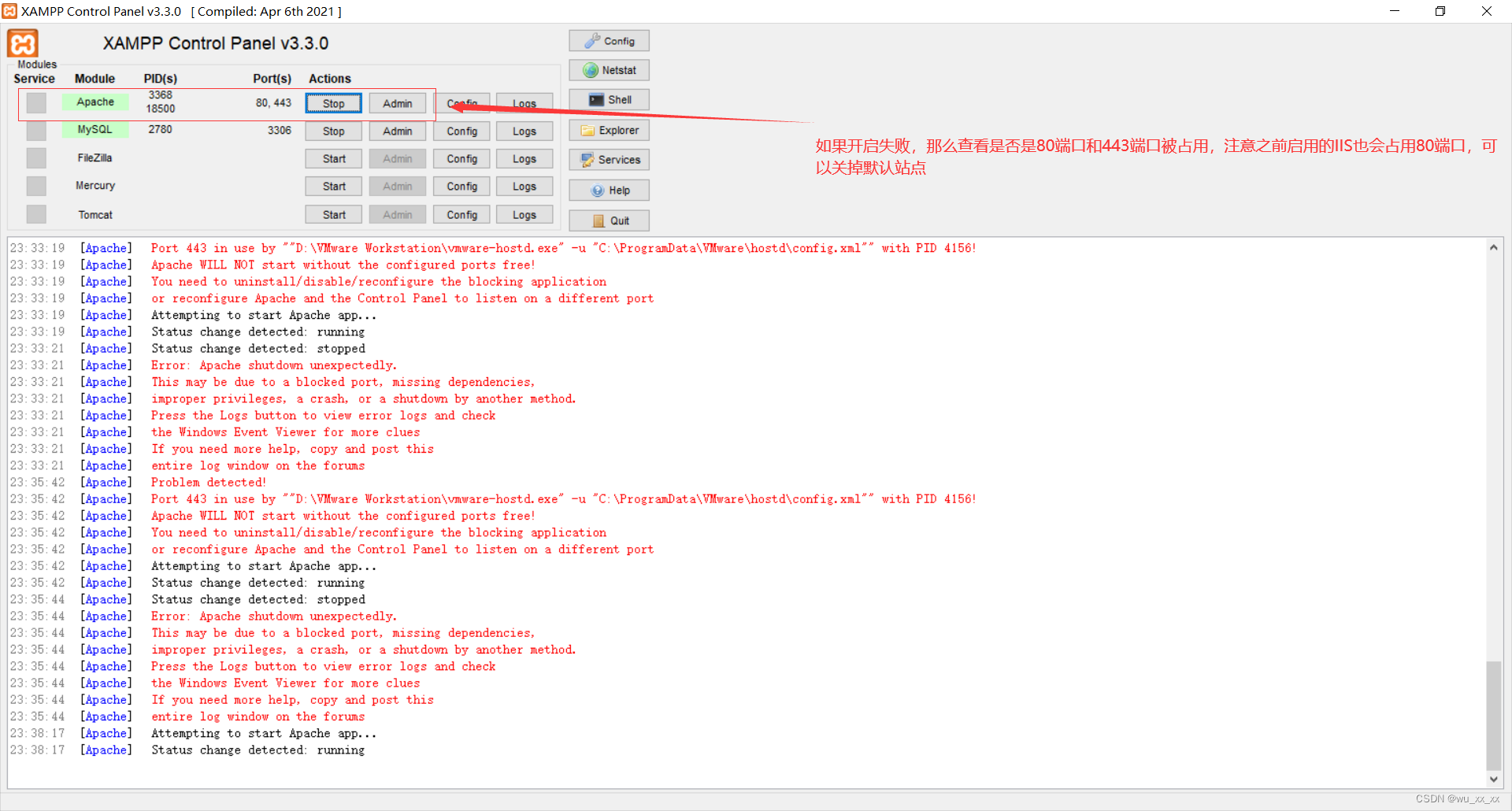View the Logs for Apache
The width and height of the screenshot is (1512, 811).
click(524, 102)
